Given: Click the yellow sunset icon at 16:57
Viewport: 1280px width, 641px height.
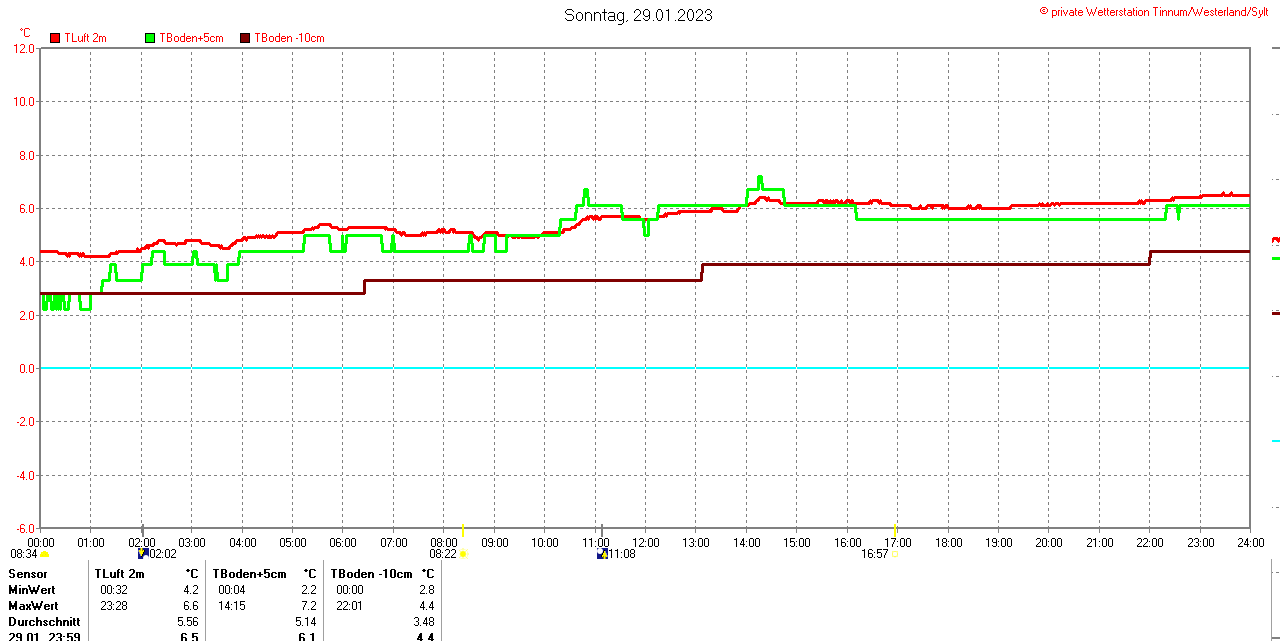Looking at the screenshot, I should click(x=894, y=554).
